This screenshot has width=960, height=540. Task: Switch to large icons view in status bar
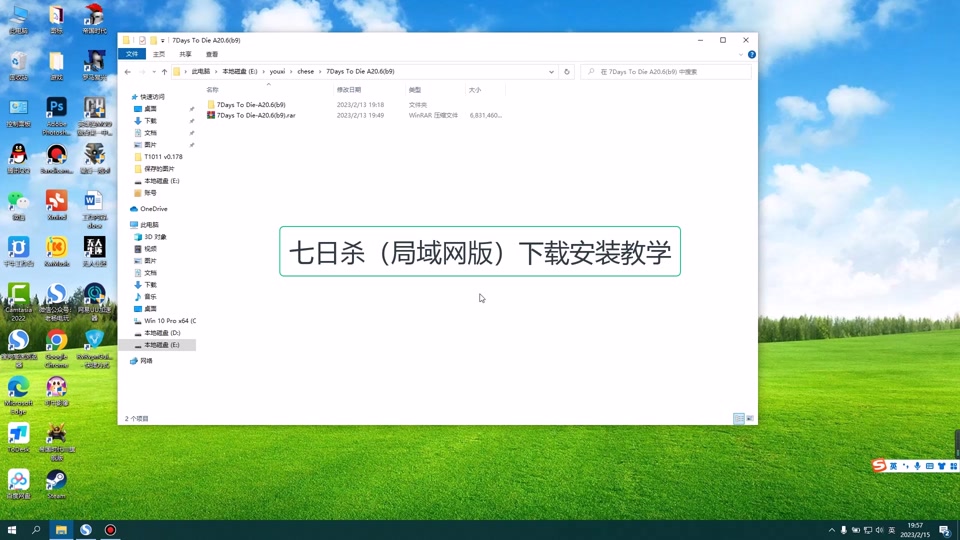point(750,419)
